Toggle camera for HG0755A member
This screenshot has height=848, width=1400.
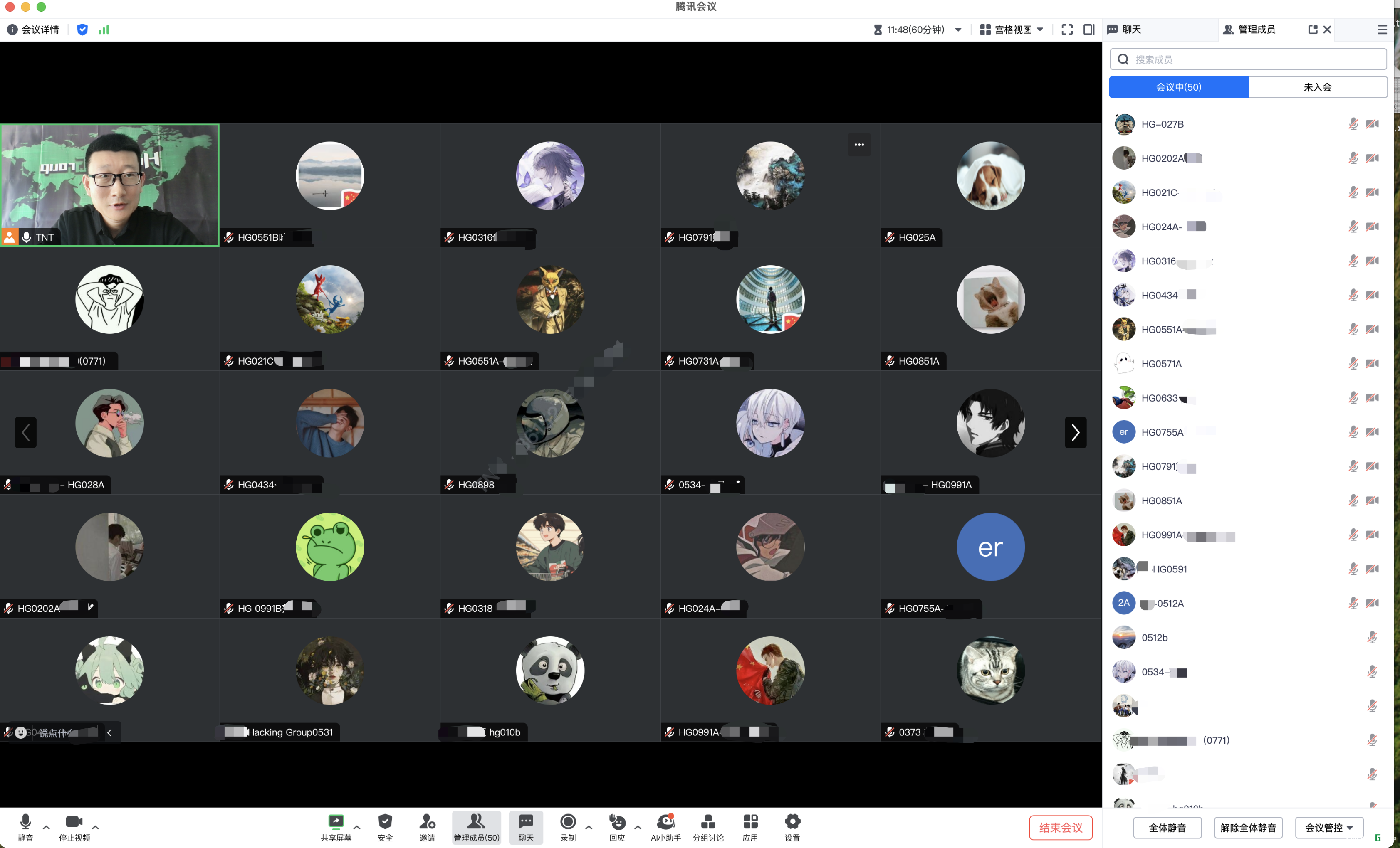pyautogui.click(x=1373, y=432)
